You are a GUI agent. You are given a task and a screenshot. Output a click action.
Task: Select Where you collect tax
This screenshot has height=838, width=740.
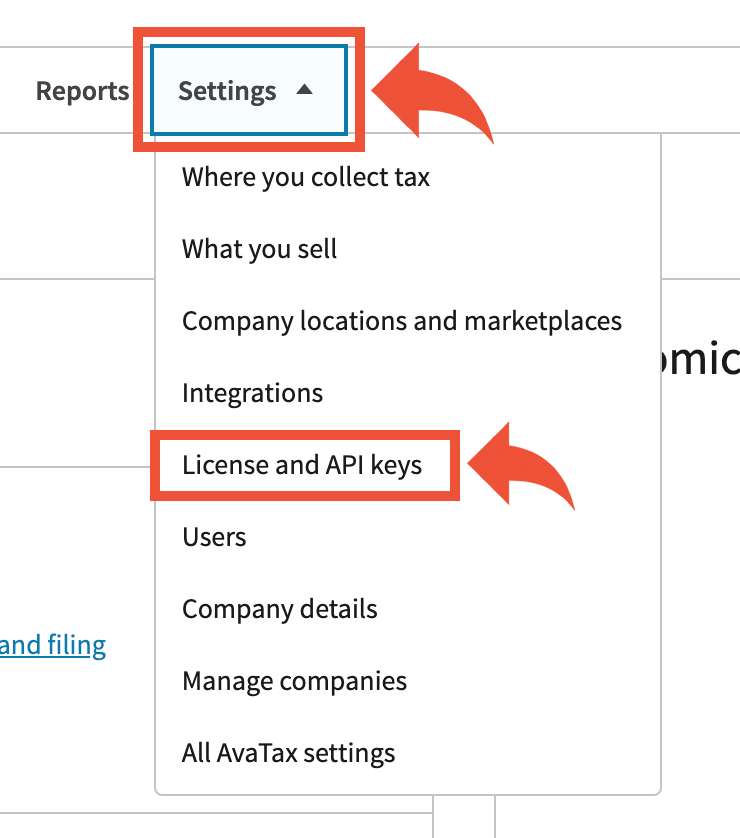(305, 178)
